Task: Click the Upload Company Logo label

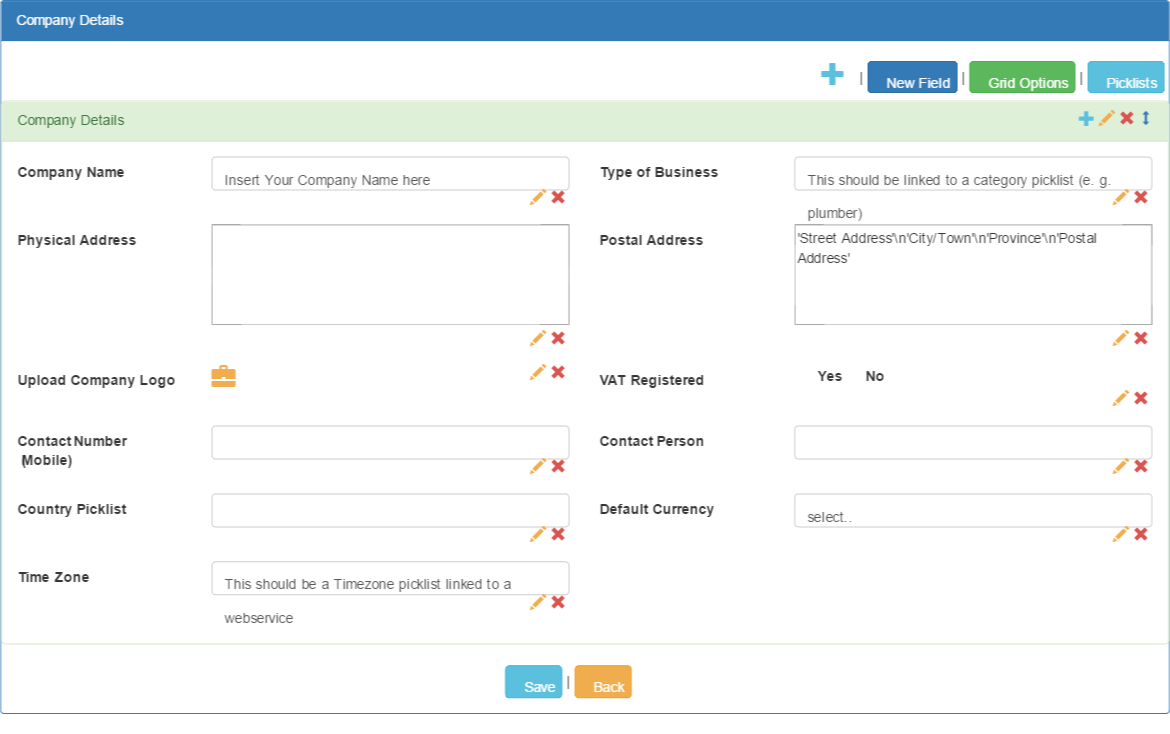Action: pos(96,380)
